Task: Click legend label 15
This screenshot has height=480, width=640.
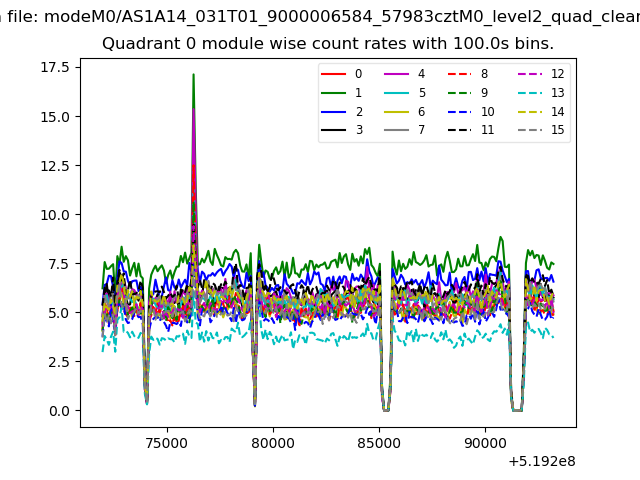Action: pyautogui.click(x=558, y=130)
